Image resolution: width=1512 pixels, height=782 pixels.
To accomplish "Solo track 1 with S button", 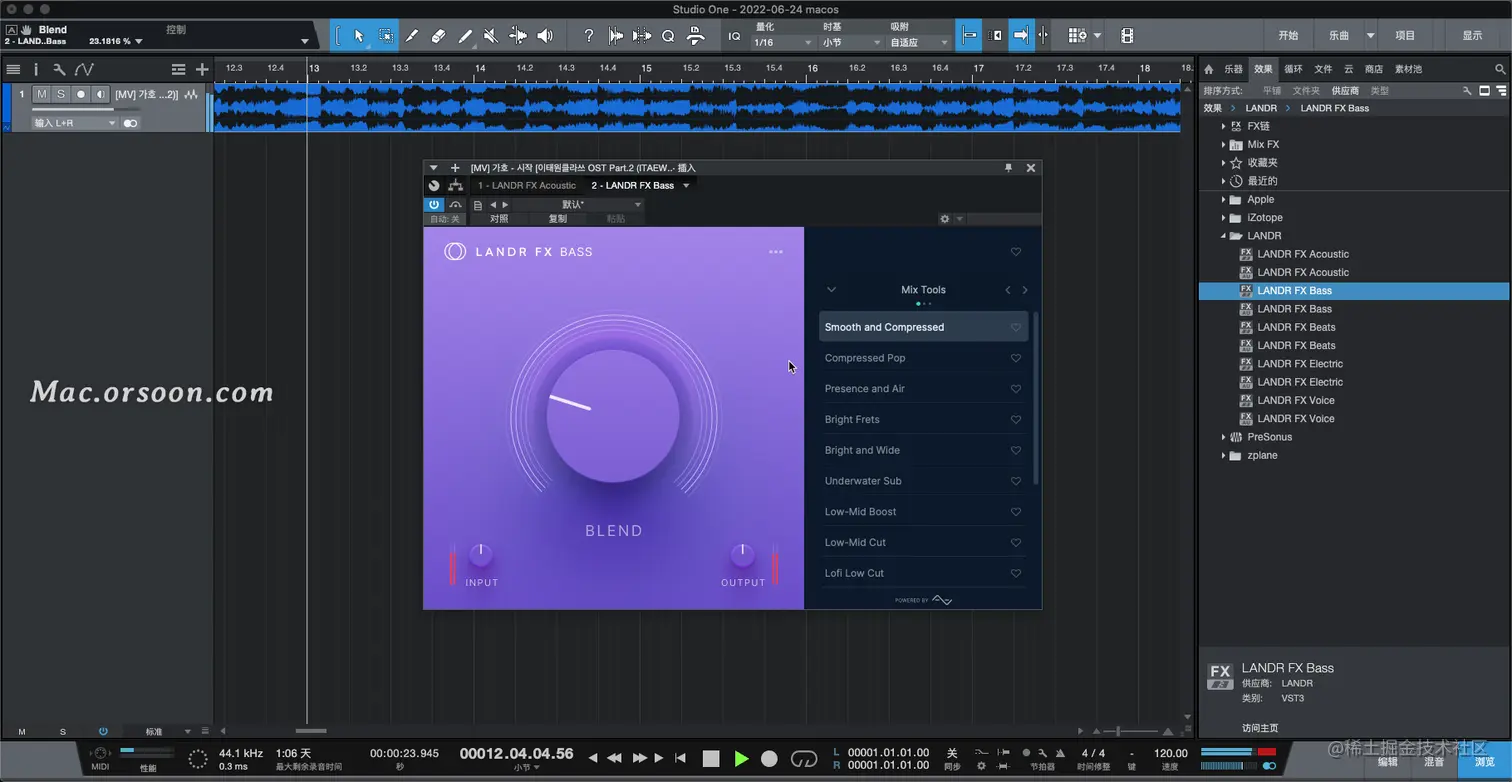I will coord(61,94).
